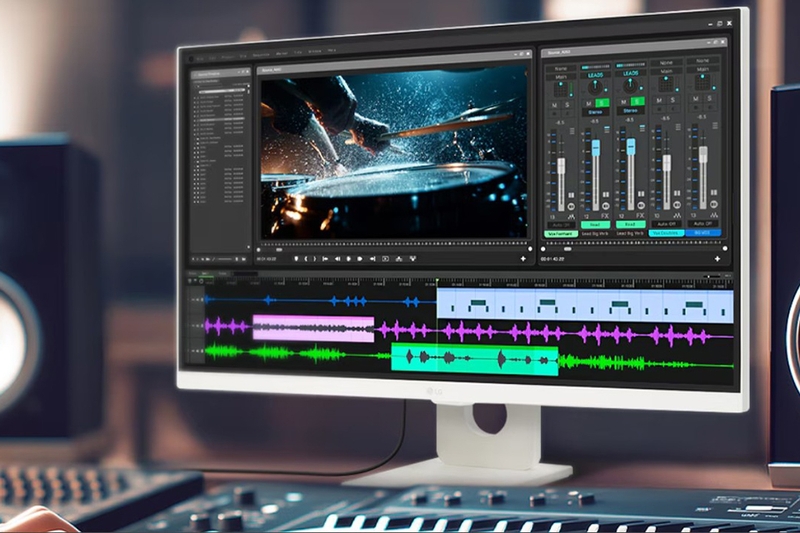800x533 pixels.
Task: Mute the BG VOX channel
Action: tap(695, 98)
